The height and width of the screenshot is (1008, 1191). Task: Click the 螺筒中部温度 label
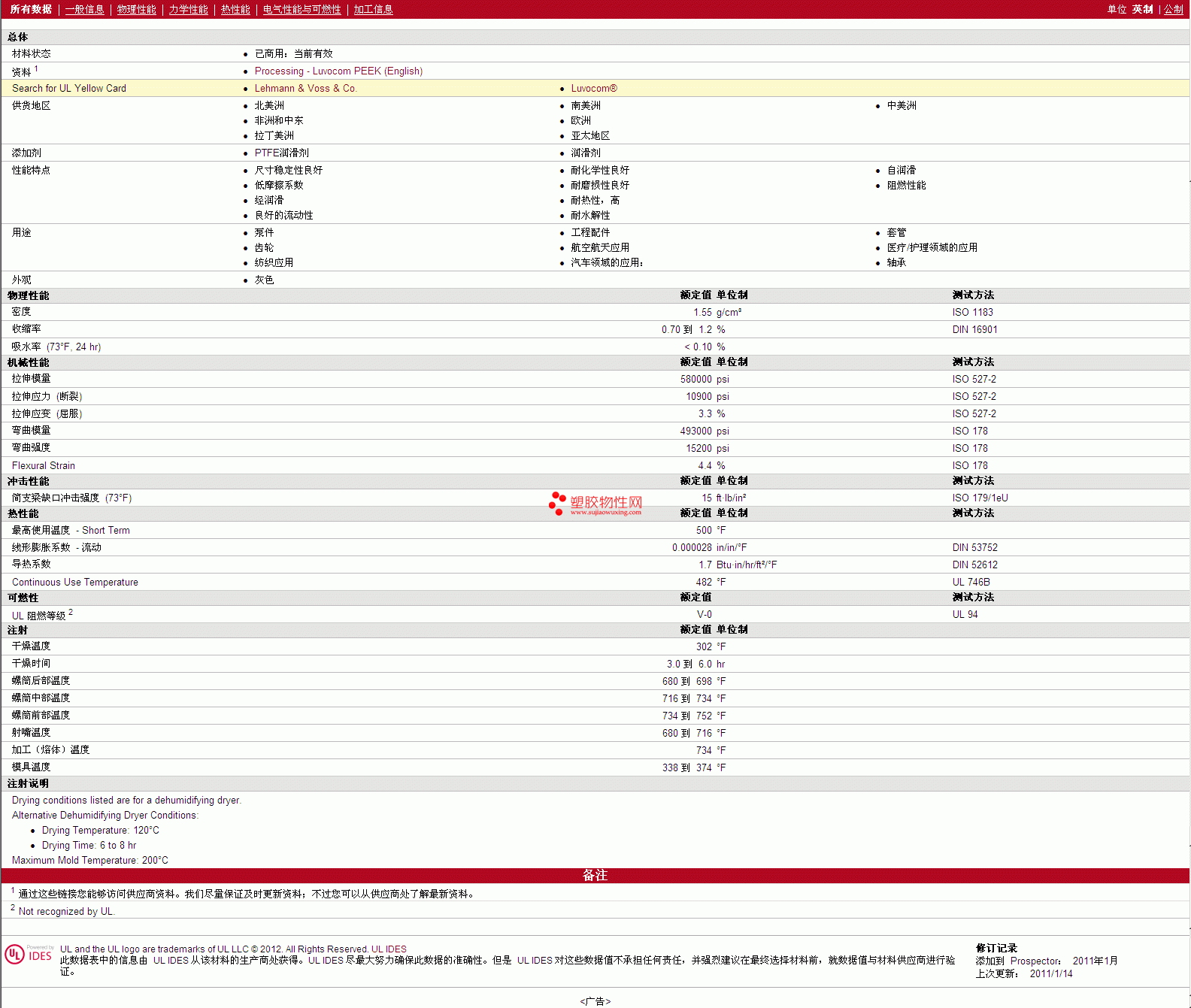41,698
